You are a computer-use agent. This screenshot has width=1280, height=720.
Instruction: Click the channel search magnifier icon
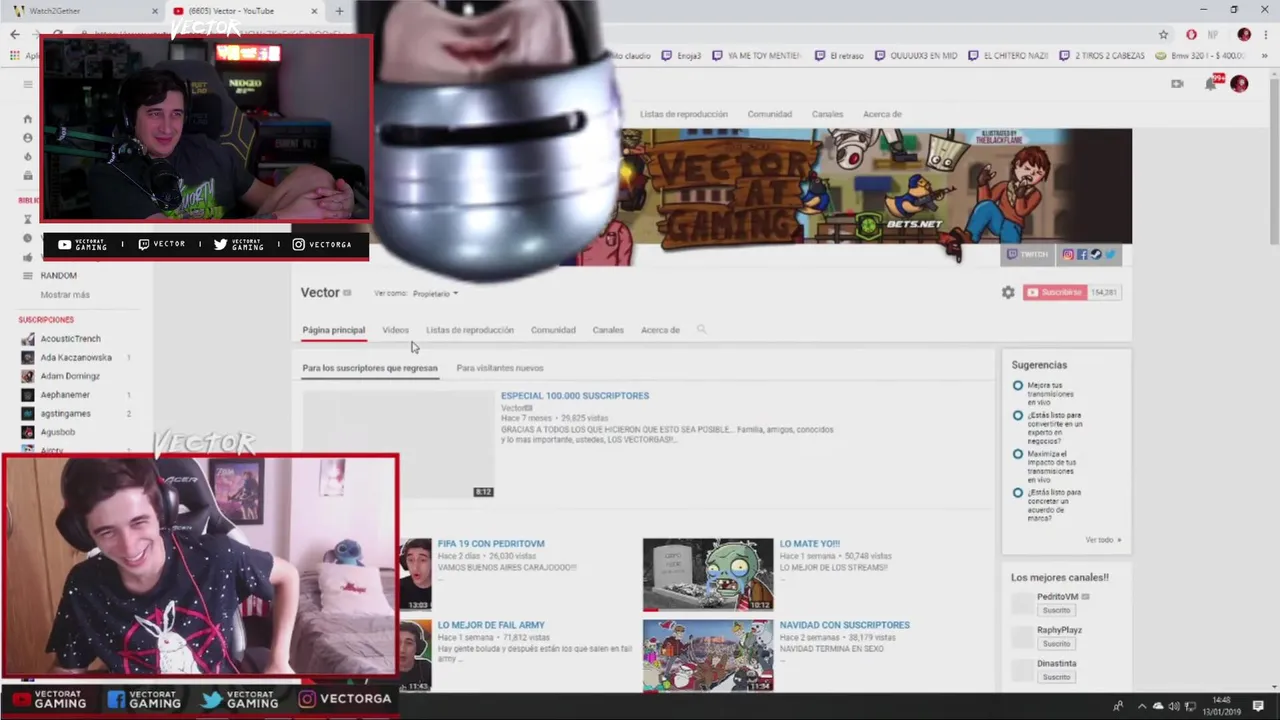pyautogui.click(x=701, y=329)
